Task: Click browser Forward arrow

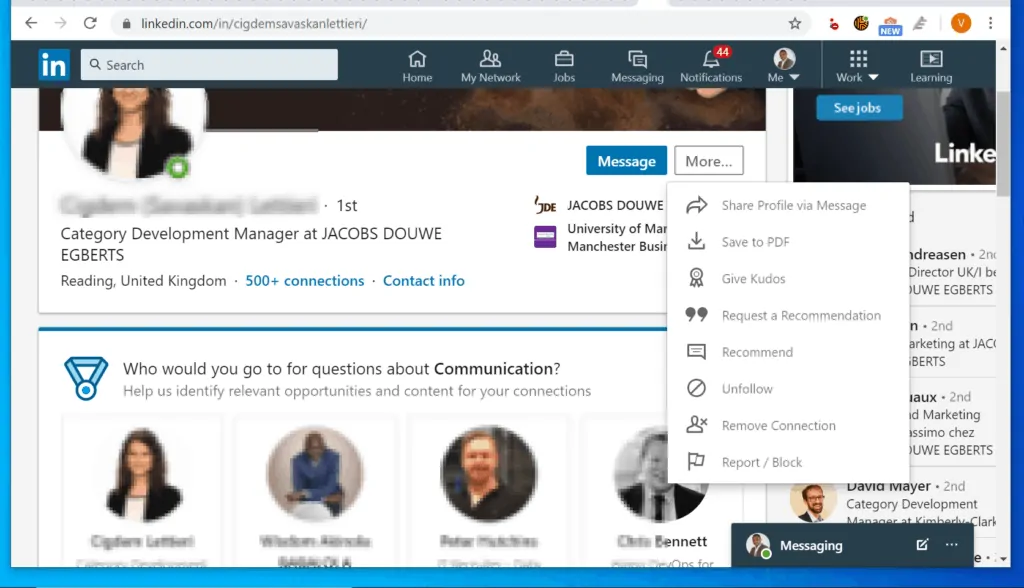Action: click(61, 24)
